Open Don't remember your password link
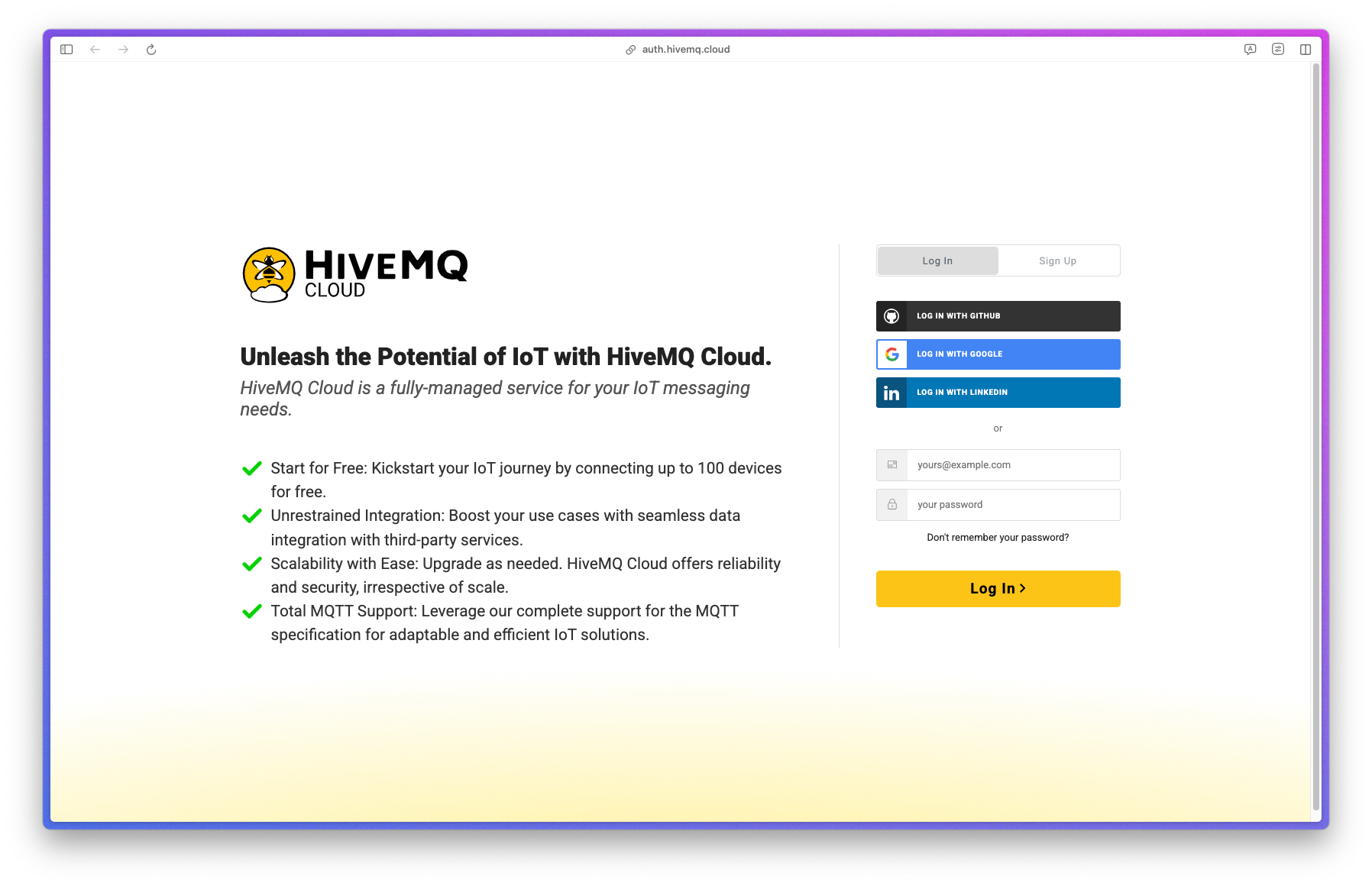The height and width of the screenshot is (886, 1372). pyautogui.click(x=998, y=538)
